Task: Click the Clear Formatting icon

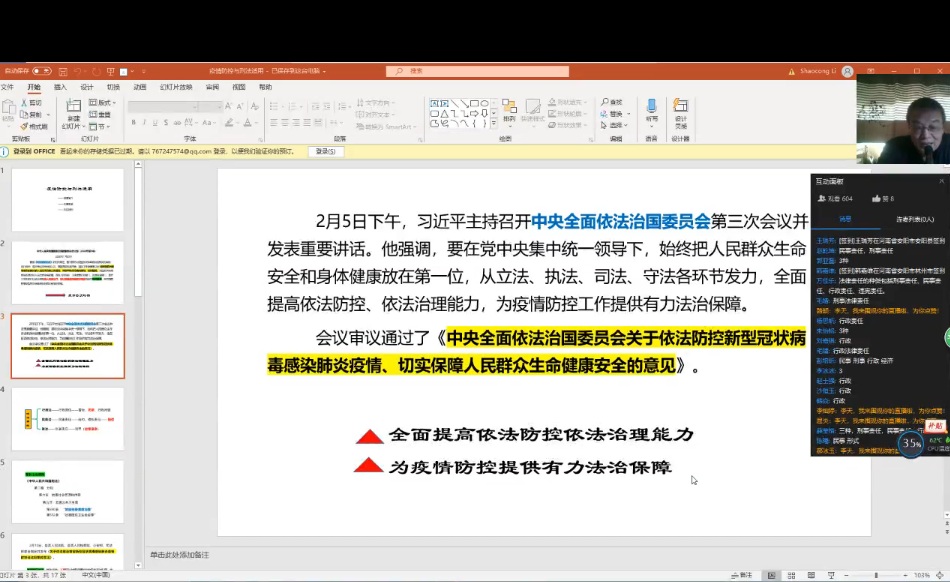Action: click(255, 107)
